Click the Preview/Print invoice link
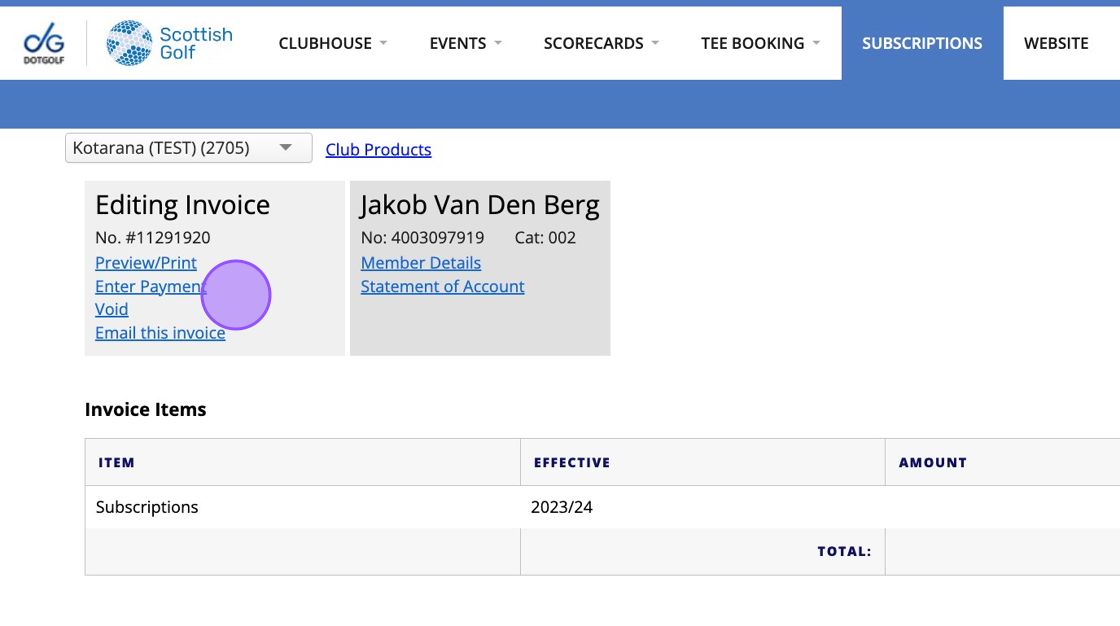The height and width of the screenshot is (626, 1120). [146, 263]
